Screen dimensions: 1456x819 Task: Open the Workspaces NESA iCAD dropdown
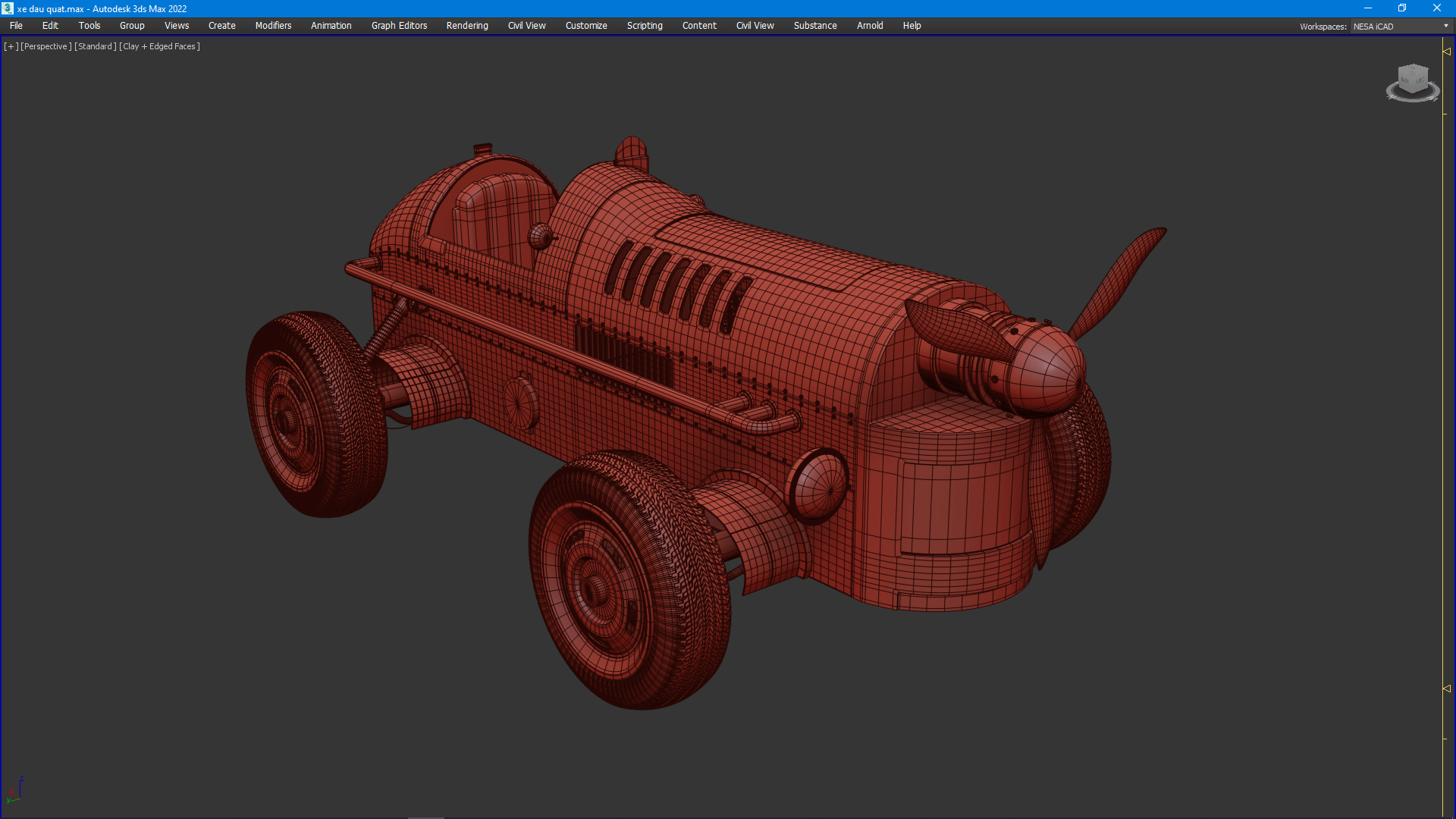1401,26
